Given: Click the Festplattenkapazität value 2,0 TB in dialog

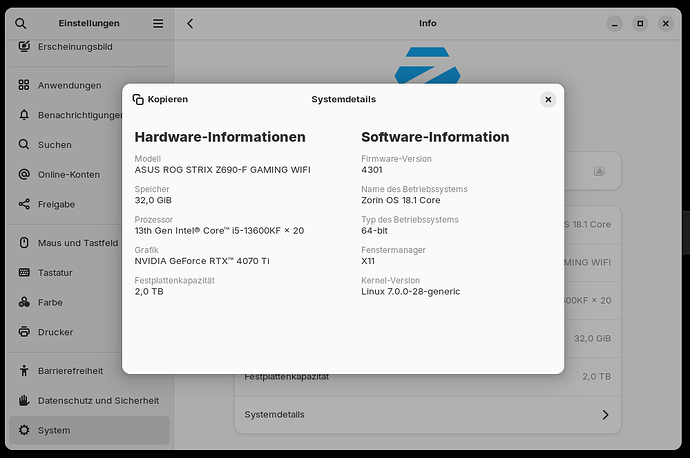Looking at the screenshot, I should 149,291.
